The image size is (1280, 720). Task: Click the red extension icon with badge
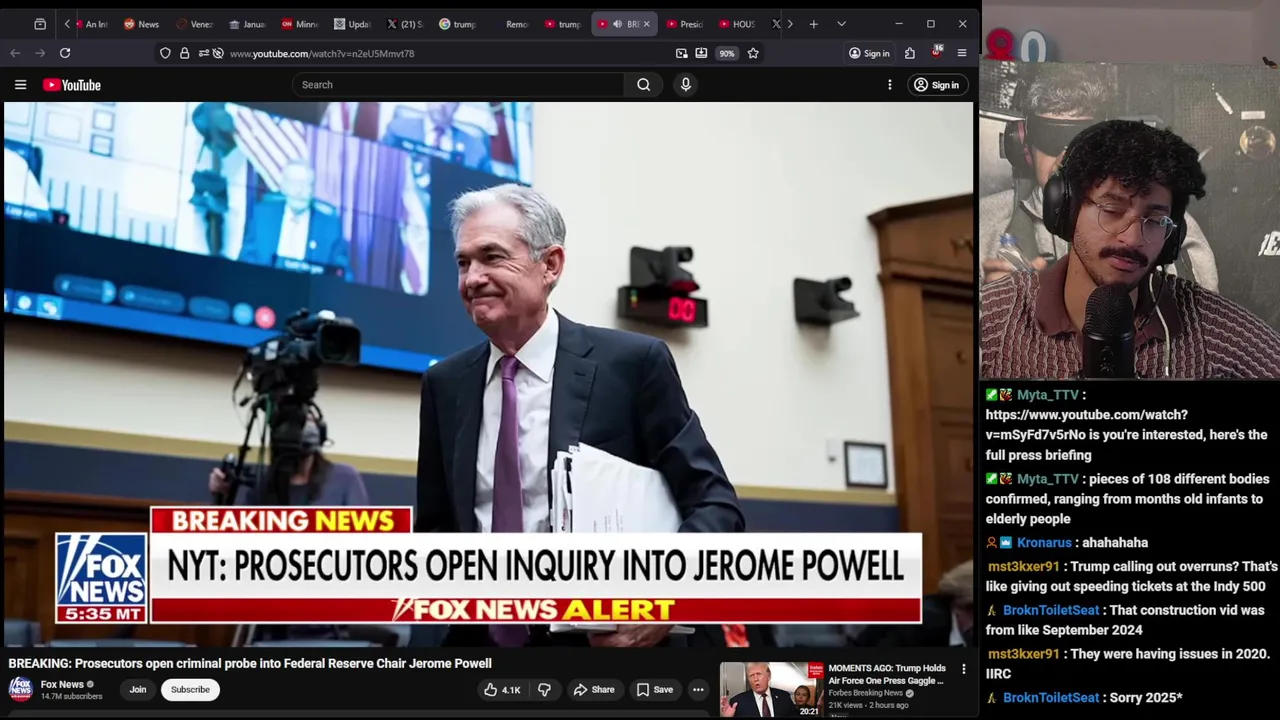(936, 52)
